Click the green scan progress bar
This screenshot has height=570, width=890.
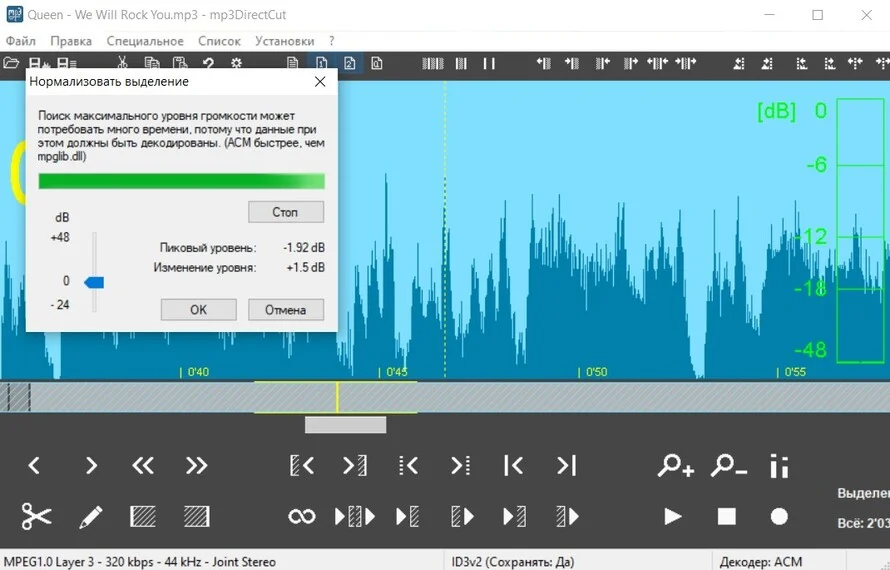[182, 181]
